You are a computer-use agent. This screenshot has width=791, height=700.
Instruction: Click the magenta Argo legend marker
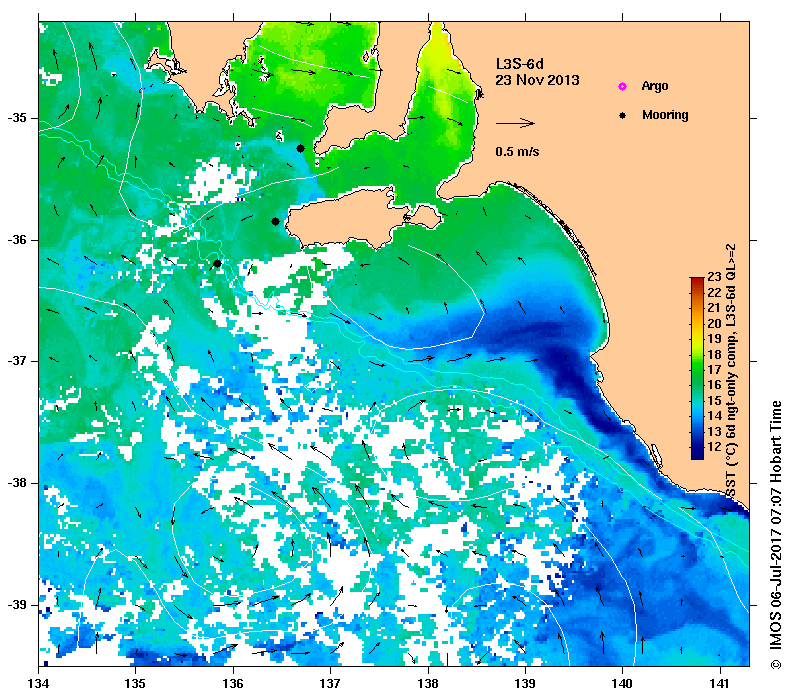pyautogui.click(x=623, y=87)
